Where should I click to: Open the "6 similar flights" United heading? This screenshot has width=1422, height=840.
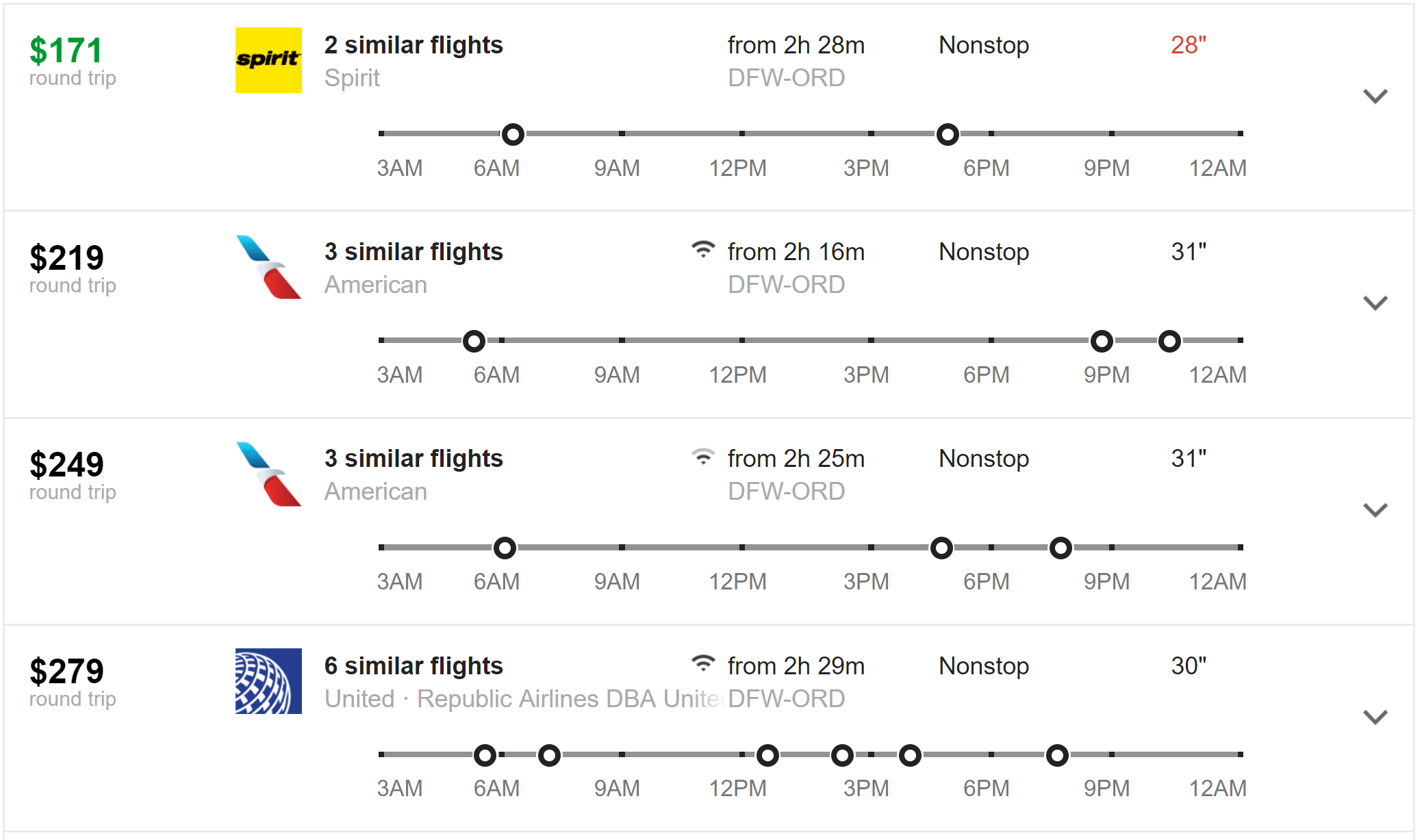(414, 665)
